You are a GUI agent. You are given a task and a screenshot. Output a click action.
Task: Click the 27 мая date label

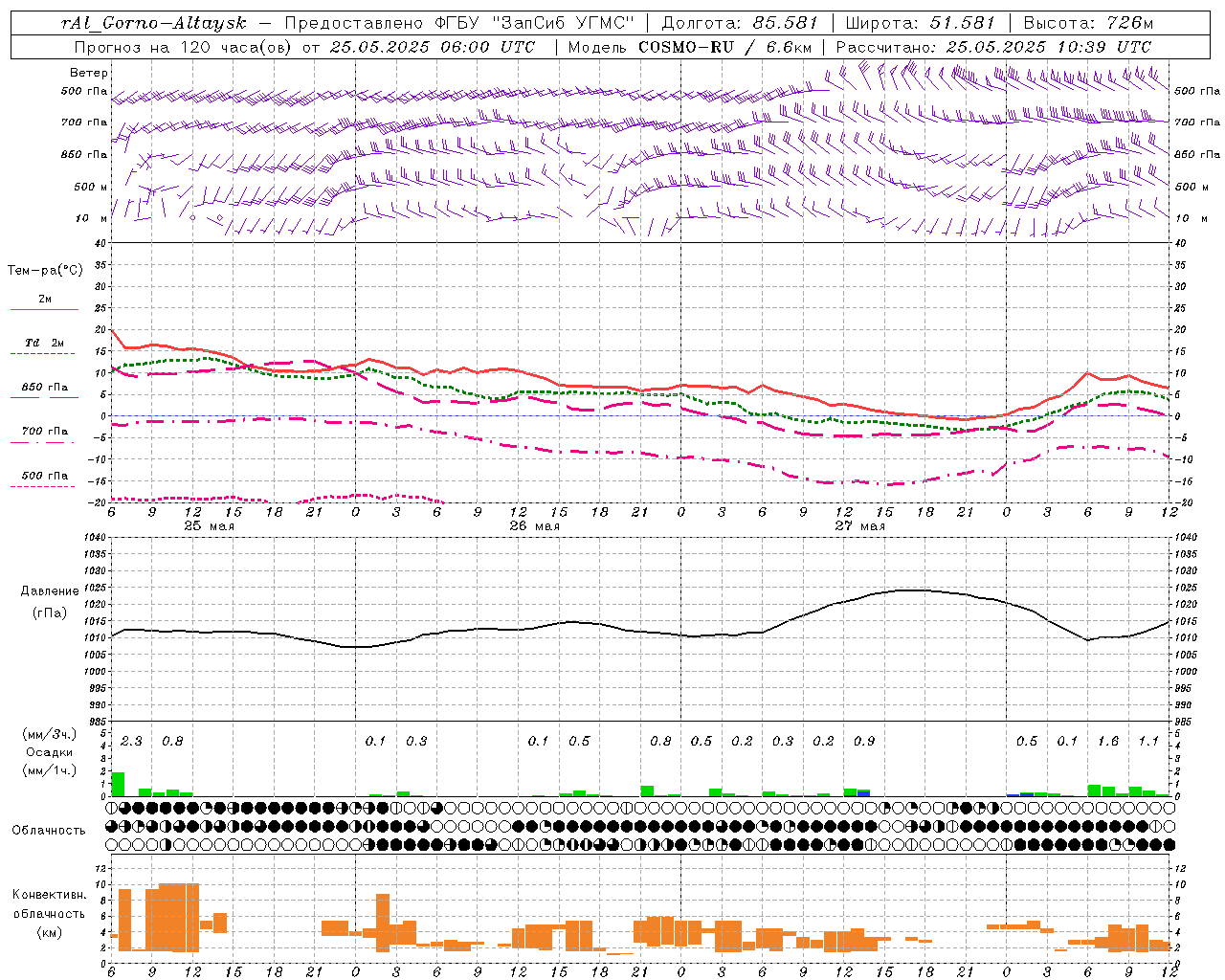tap(859, 526)
